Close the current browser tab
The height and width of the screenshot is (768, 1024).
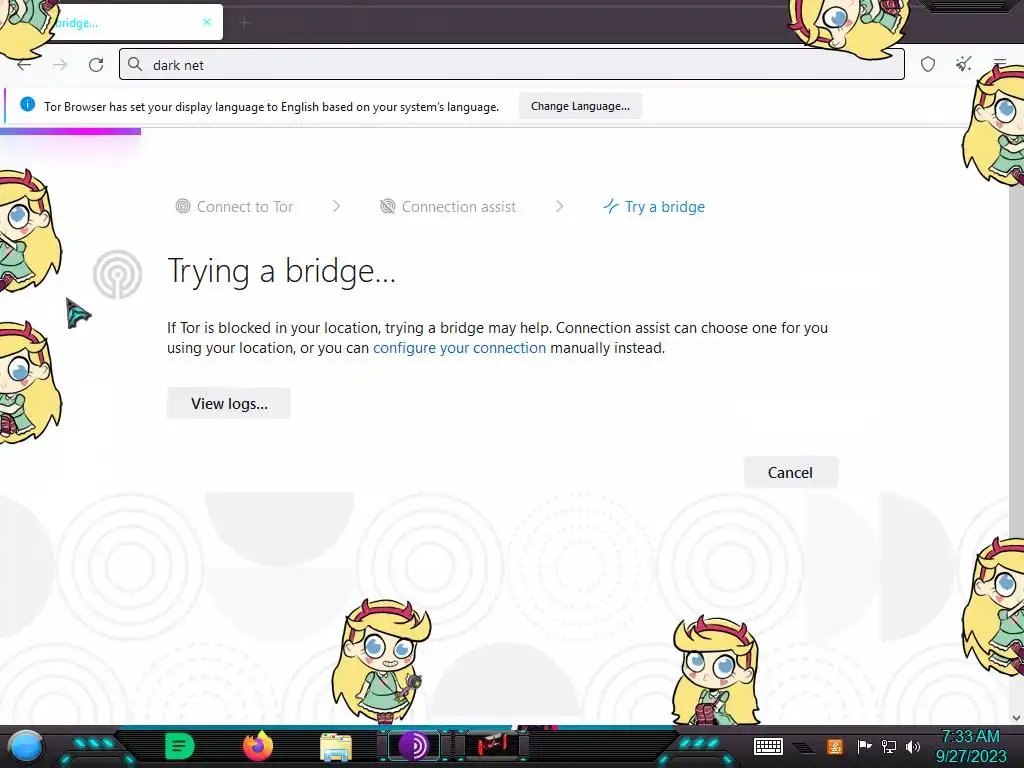coord(207,22)
